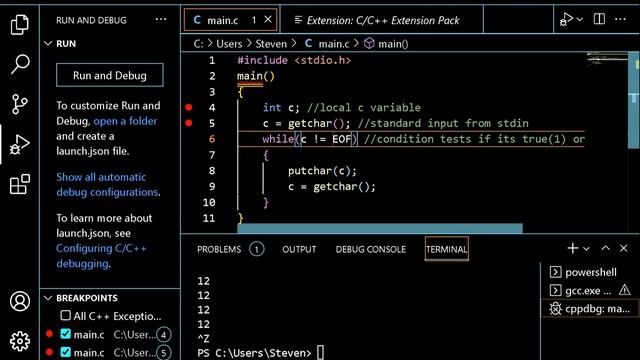Image resolution: width=640 pixels, height=360 pixels.
Task: Follow the 'open a folder' link
Action: tap(125, 121)
